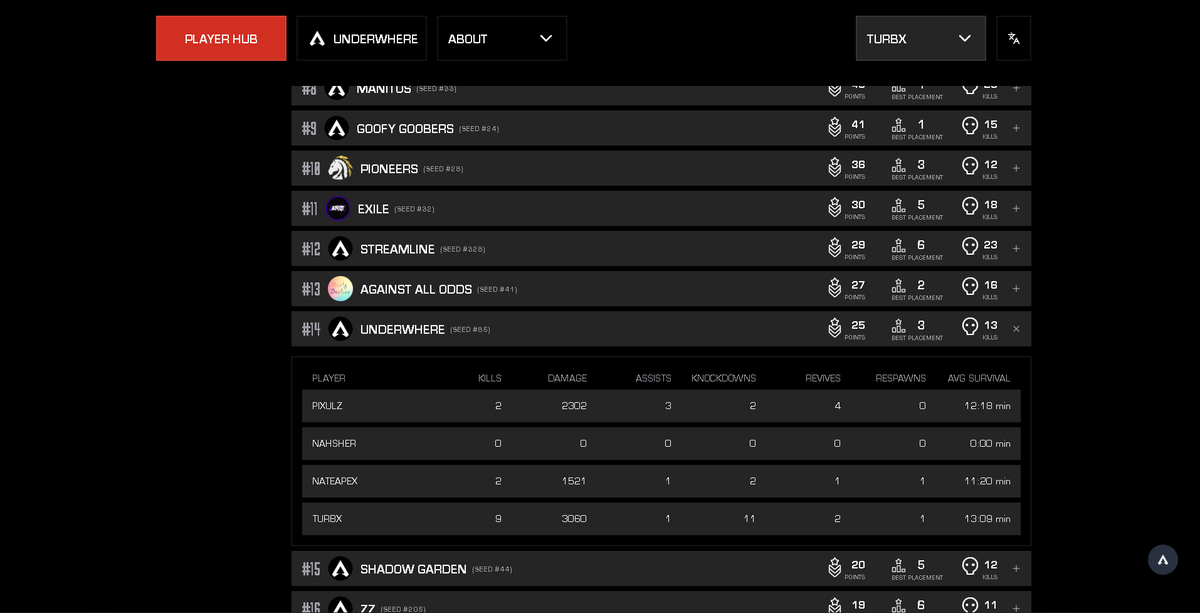Click the Revives column header
The height and width of the screenshot is (613, 1200).
823,378
